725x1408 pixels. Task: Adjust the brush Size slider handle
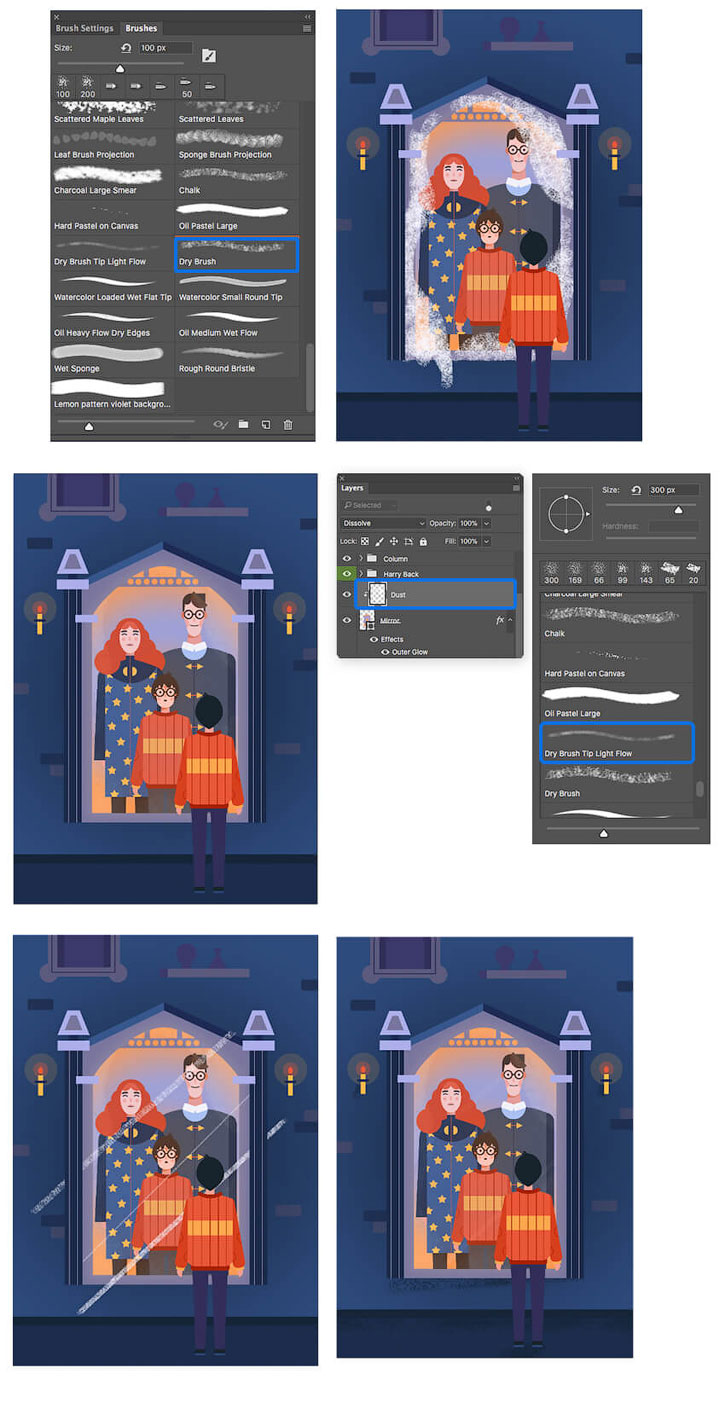[120, 69]
